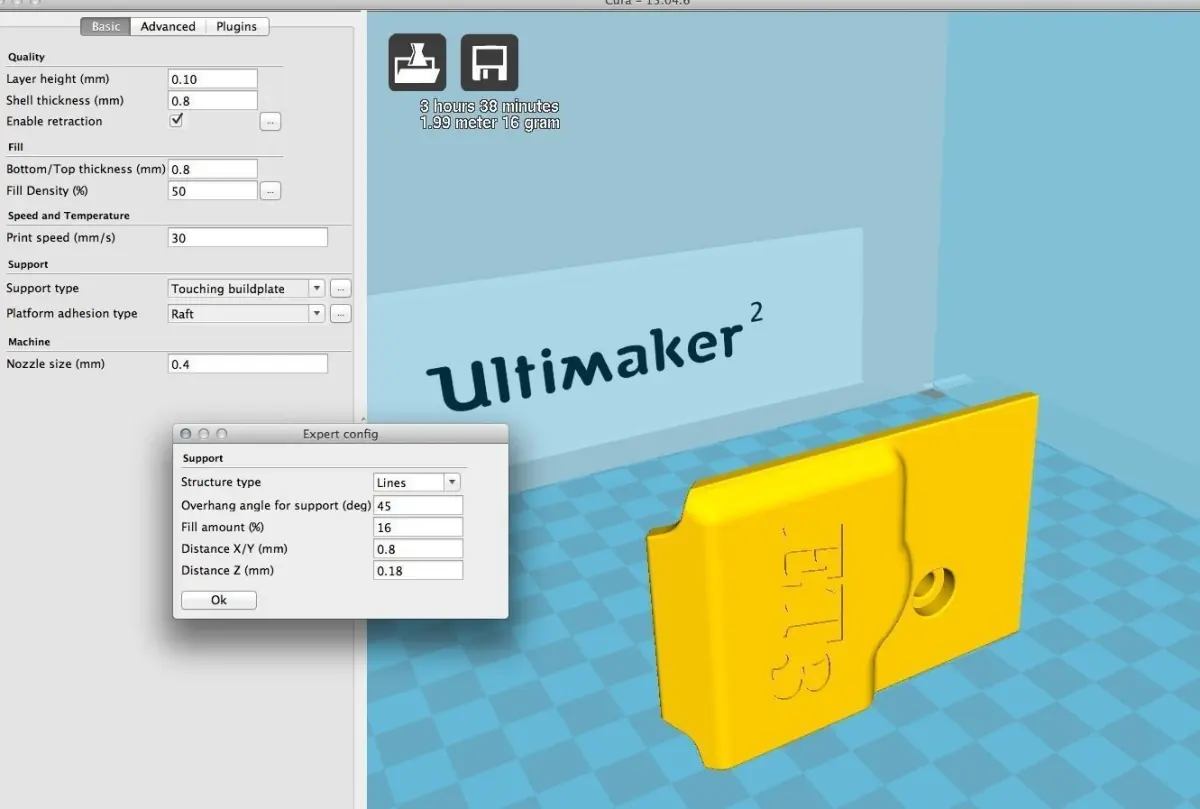Select the Overhang angle for support field
The image size is (1200, 809).
point(418,505)
